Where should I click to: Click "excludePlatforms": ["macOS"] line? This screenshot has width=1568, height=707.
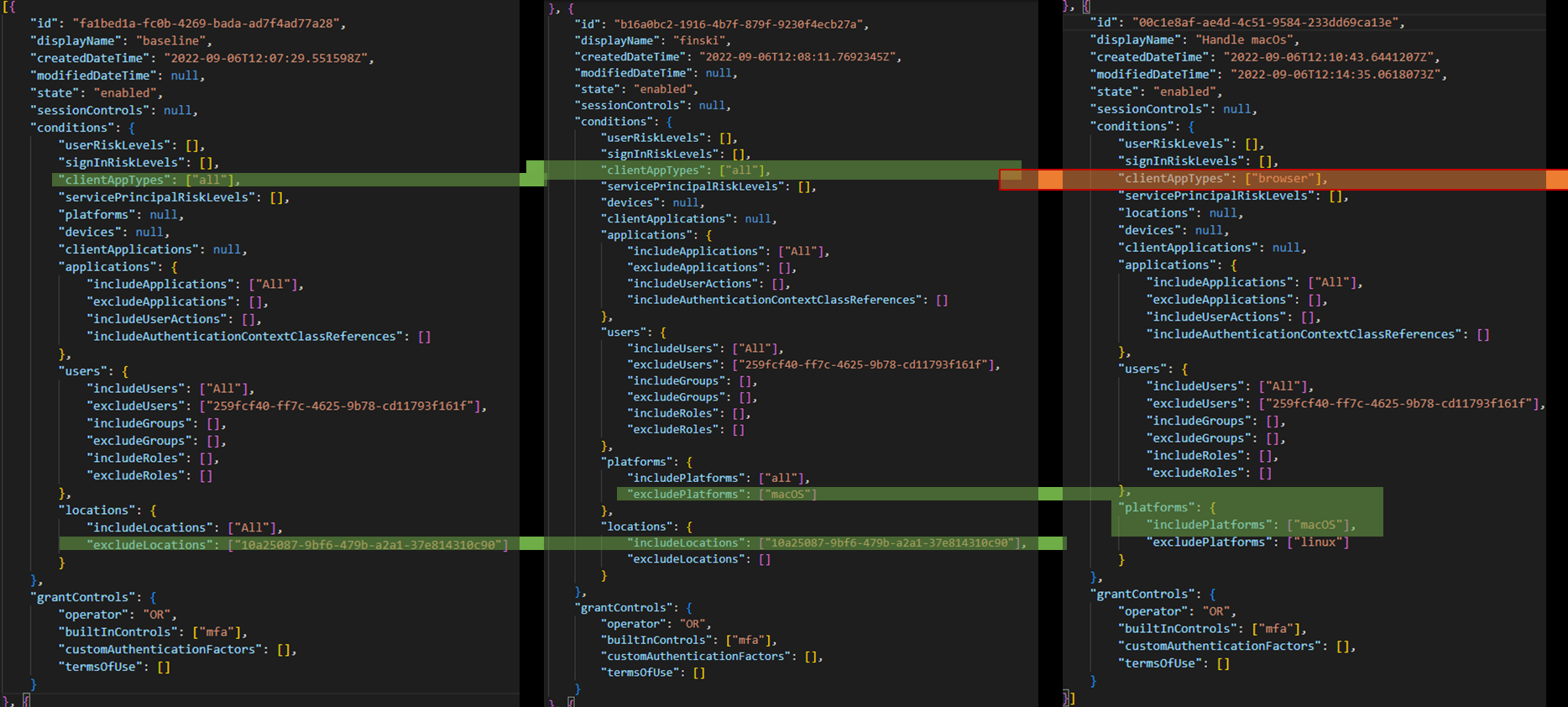[x=722, y=494]
